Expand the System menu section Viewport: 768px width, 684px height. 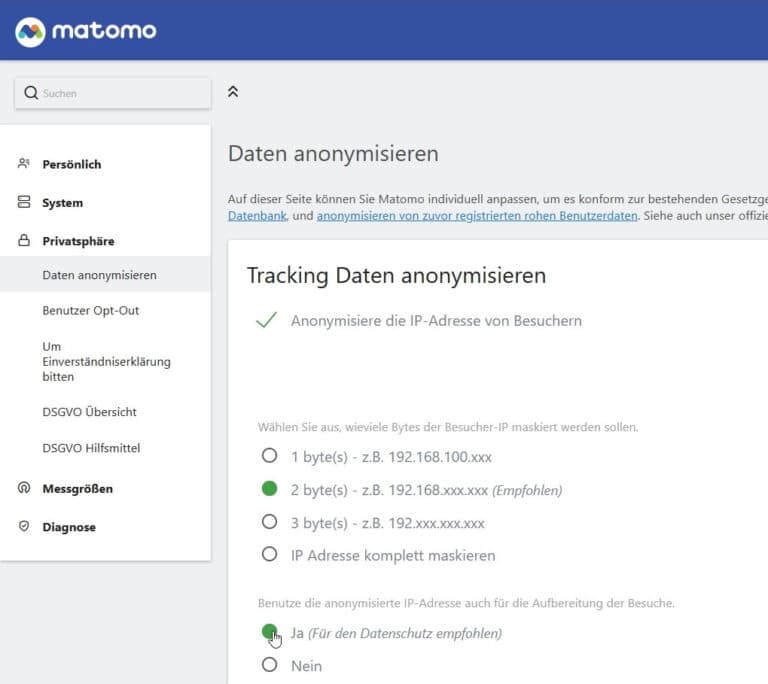click(63, 203)
